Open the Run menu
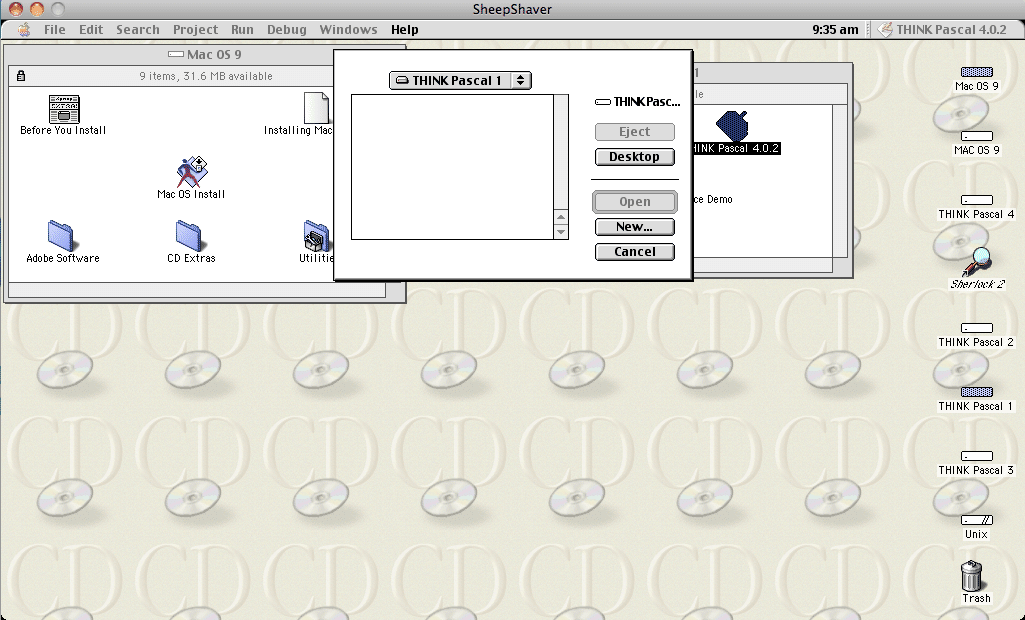This screenshot has height=620, width=1025. coord(242,29)
